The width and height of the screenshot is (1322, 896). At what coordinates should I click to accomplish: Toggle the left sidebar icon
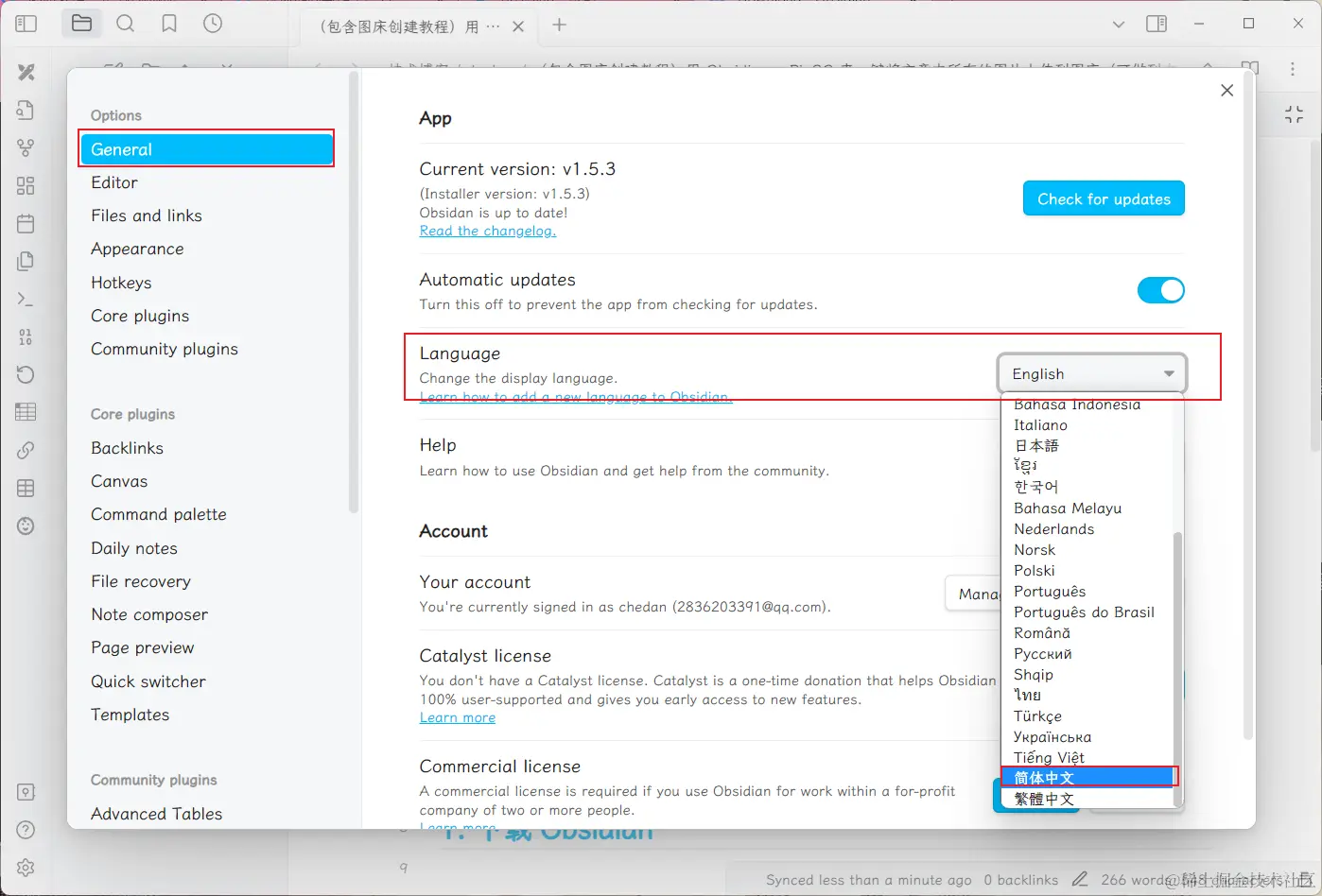(26, 24)
